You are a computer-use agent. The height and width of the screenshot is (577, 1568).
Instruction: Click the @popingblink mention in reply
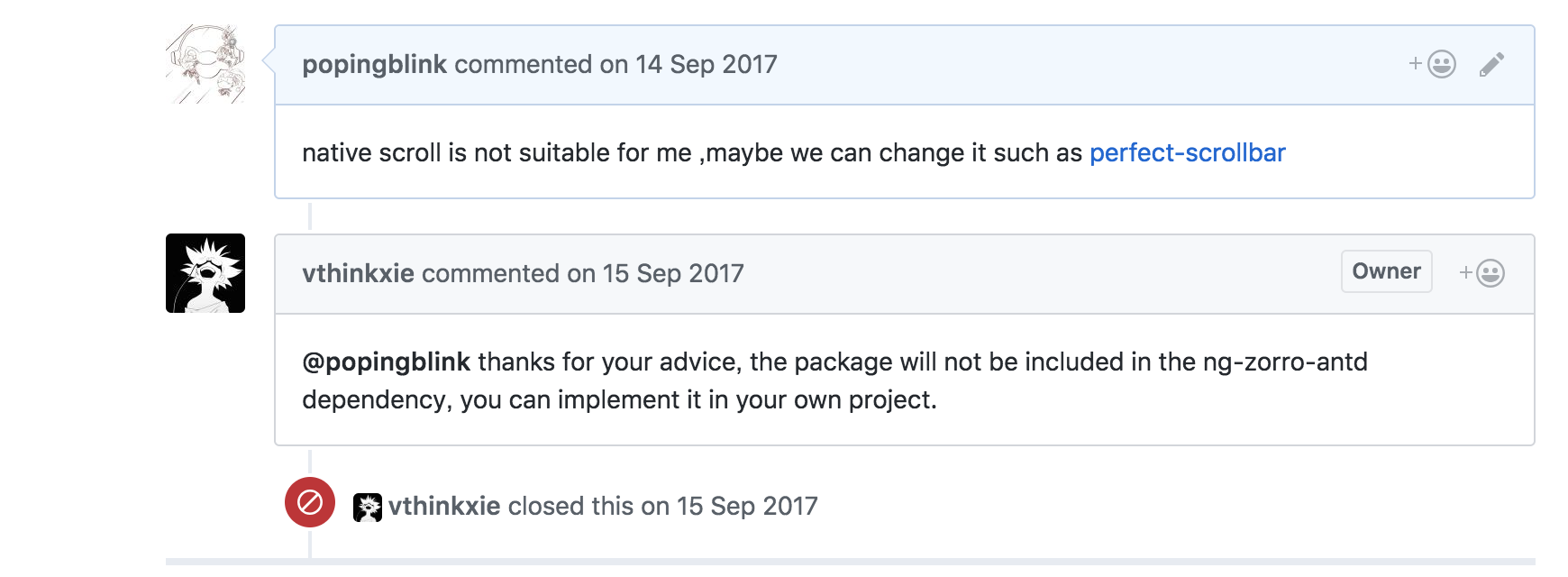(386, 362)
